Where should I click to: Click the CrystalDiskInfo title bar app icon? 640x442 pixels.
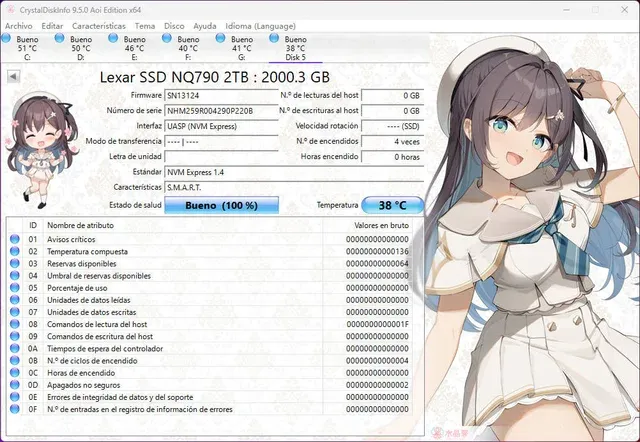pos(11,9)
